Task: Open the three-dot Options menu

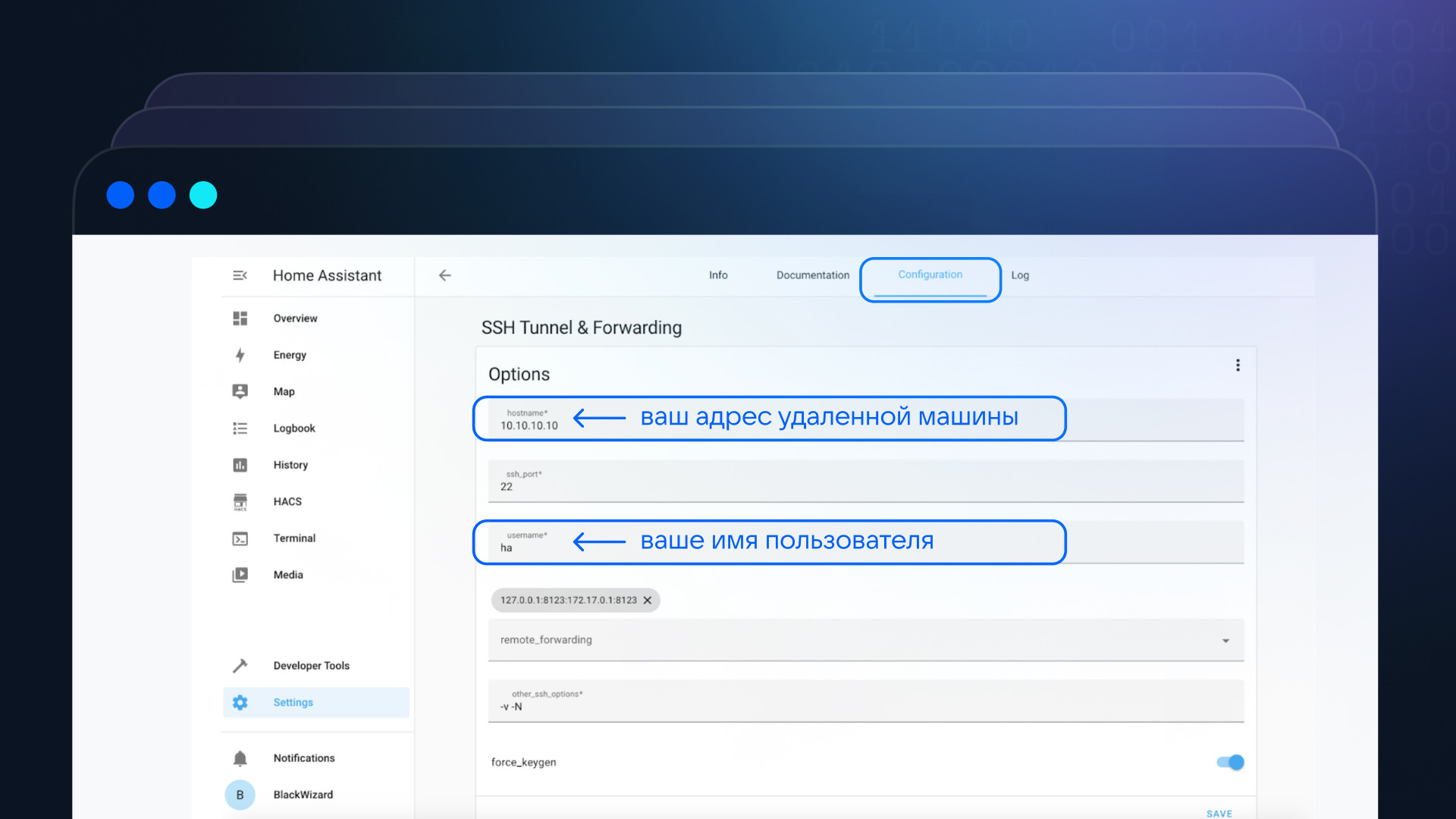Action: click(1238, 365)
